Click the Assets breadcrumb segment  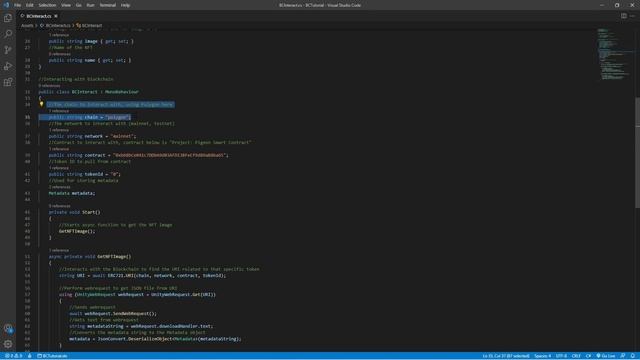point(27,25)
